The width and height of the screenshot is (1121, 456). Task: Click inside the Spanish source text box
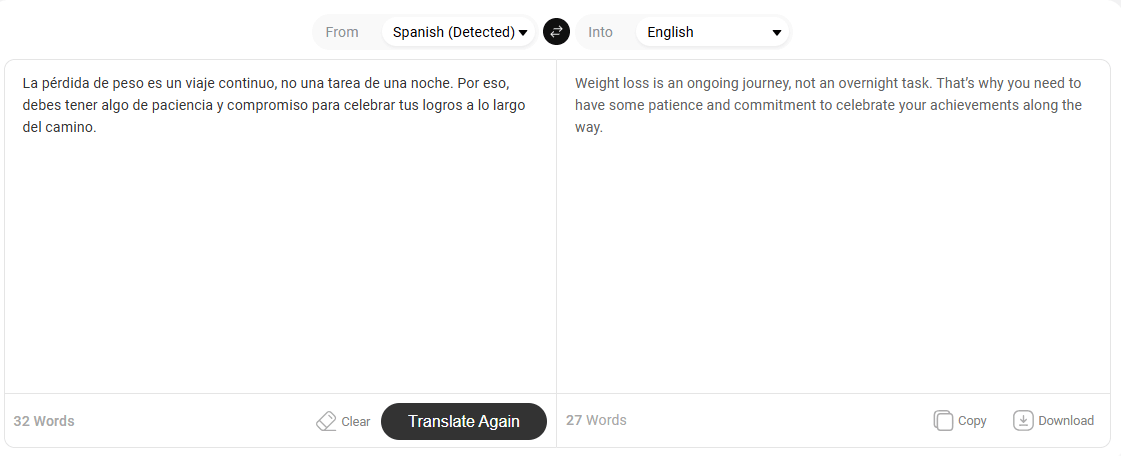(x=280, y=227)
